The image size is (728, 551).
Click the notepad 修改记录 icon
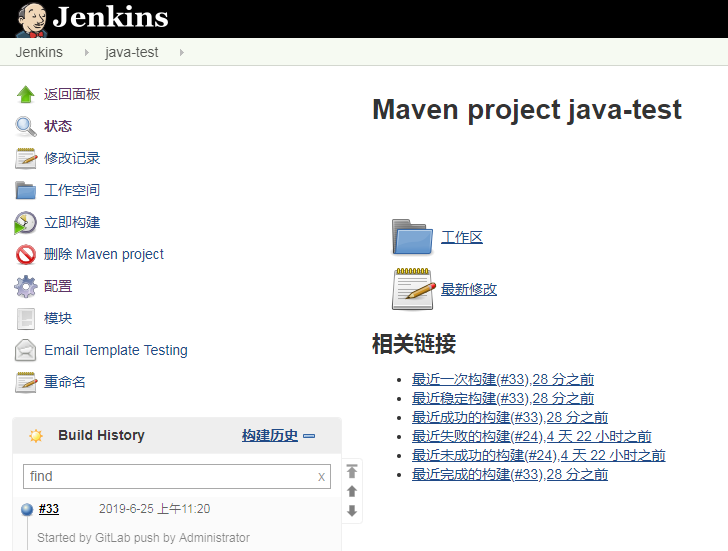[26, 158]
